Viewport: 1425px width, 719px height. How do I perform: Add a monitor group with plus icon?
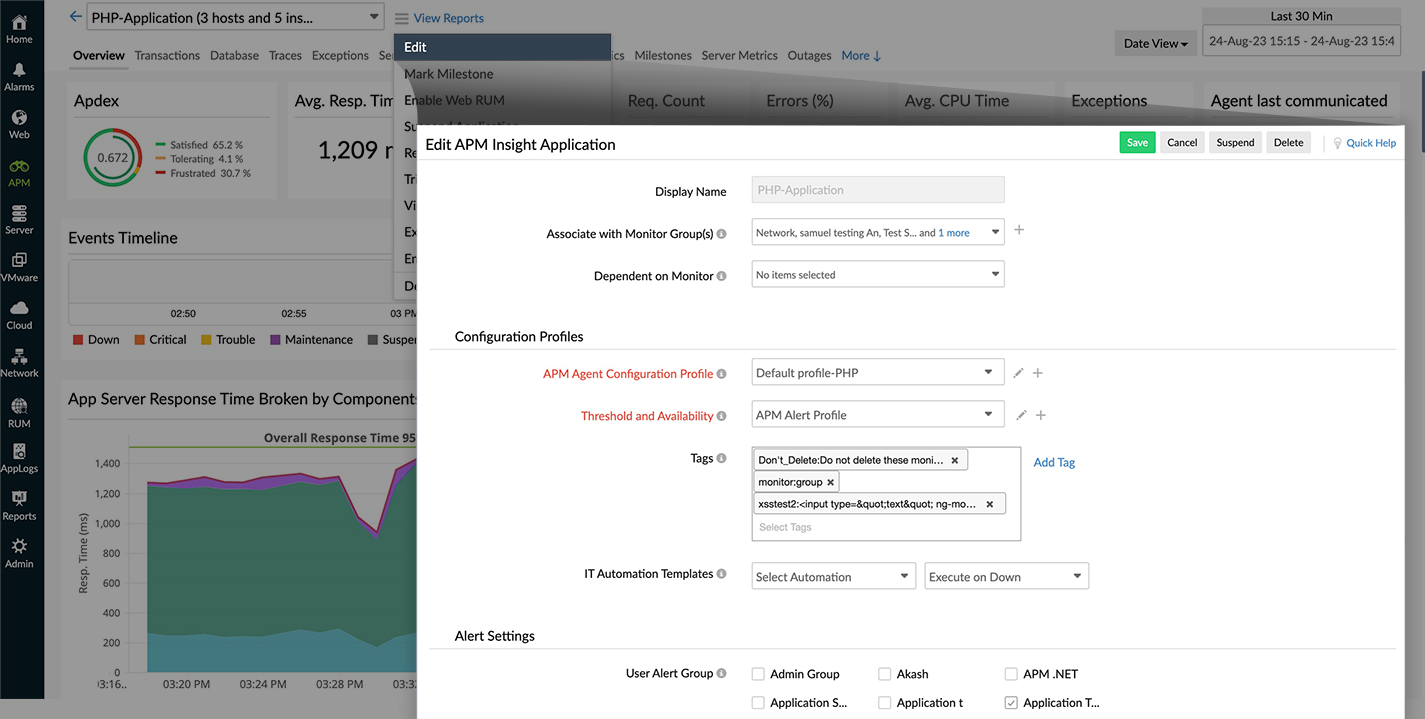tap(1019, 230)
